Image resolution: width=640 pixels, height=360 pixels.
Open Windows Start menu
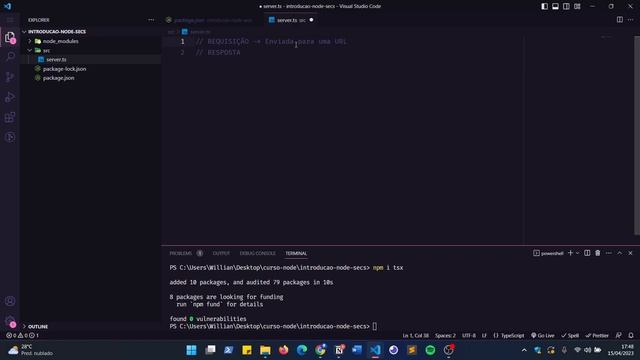[191, 350]
